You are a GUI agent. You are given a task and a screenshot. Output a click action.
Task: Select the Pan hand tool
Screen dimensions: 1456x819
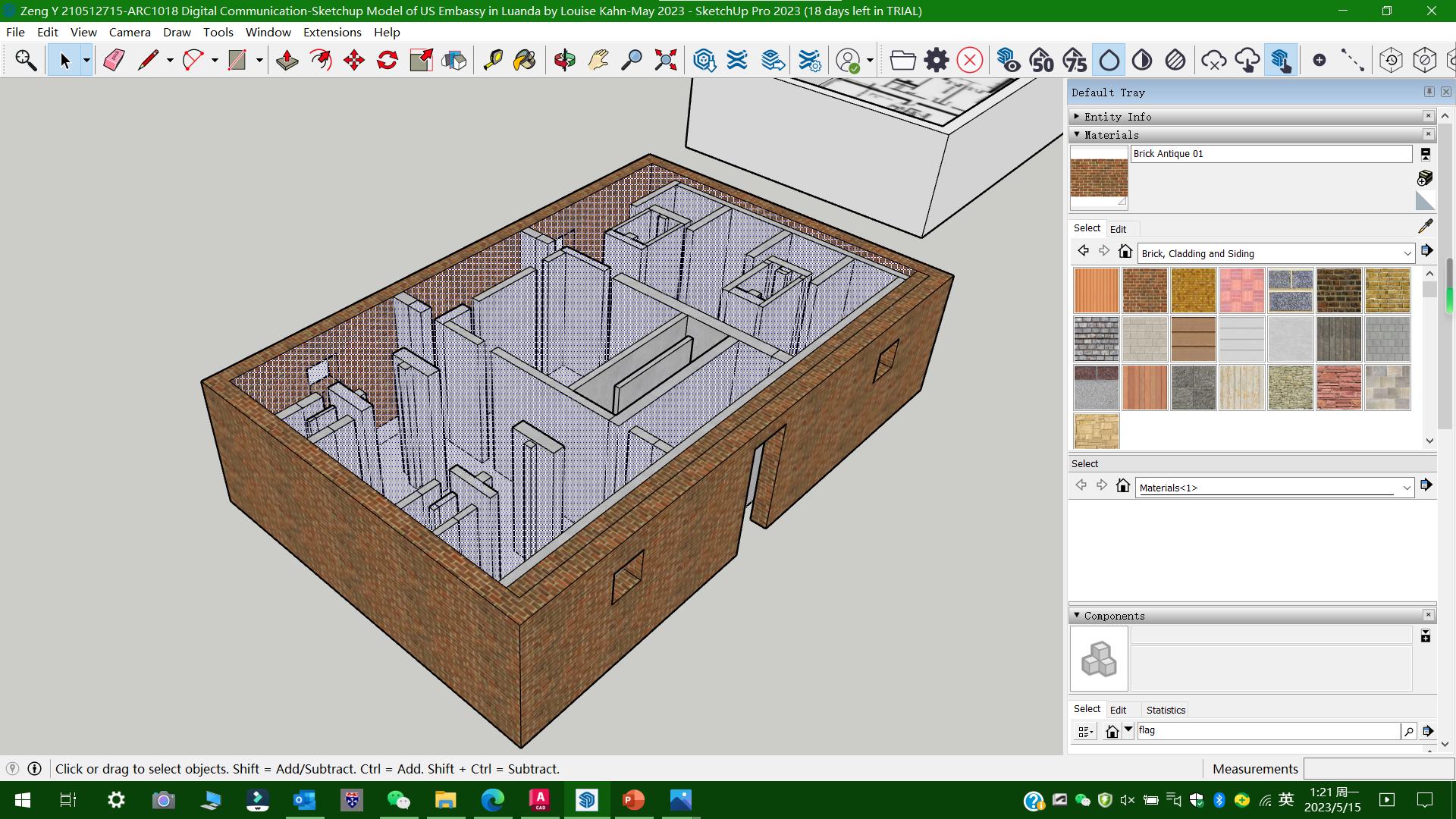598,60
